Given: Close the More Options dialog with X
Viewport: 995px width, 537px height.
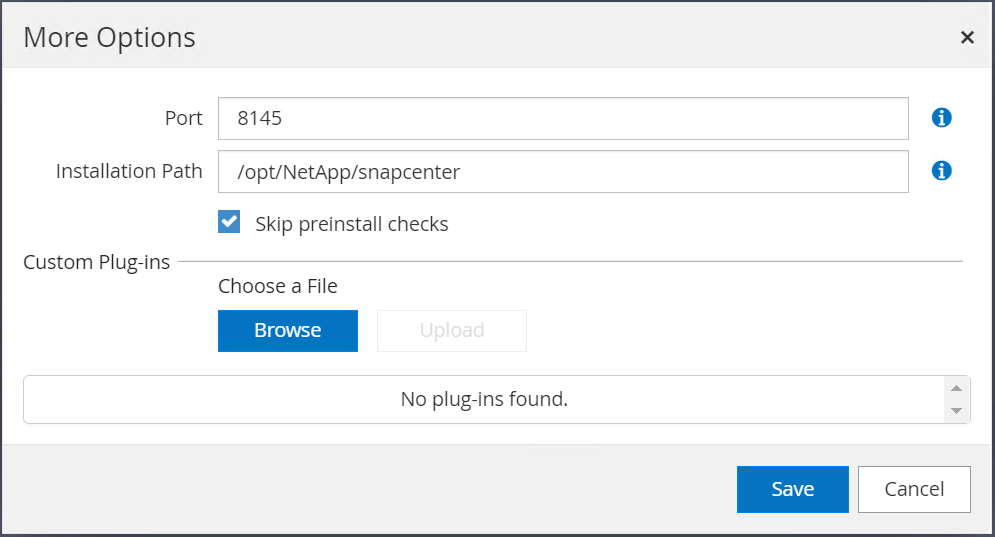Looking at the screenshot, I should [x=967, y=37].
